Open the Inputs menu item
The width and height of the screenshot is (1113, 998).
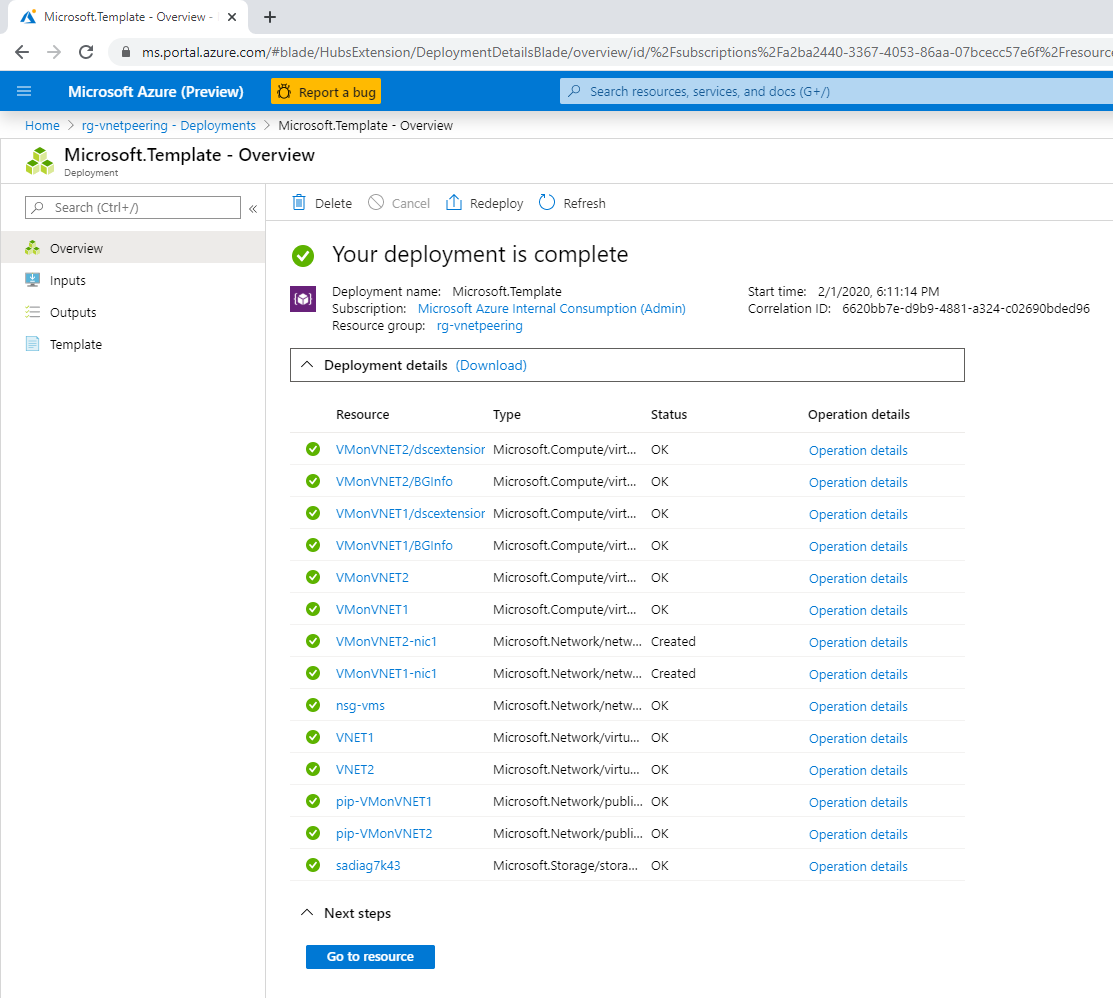(x=68, y=280)
